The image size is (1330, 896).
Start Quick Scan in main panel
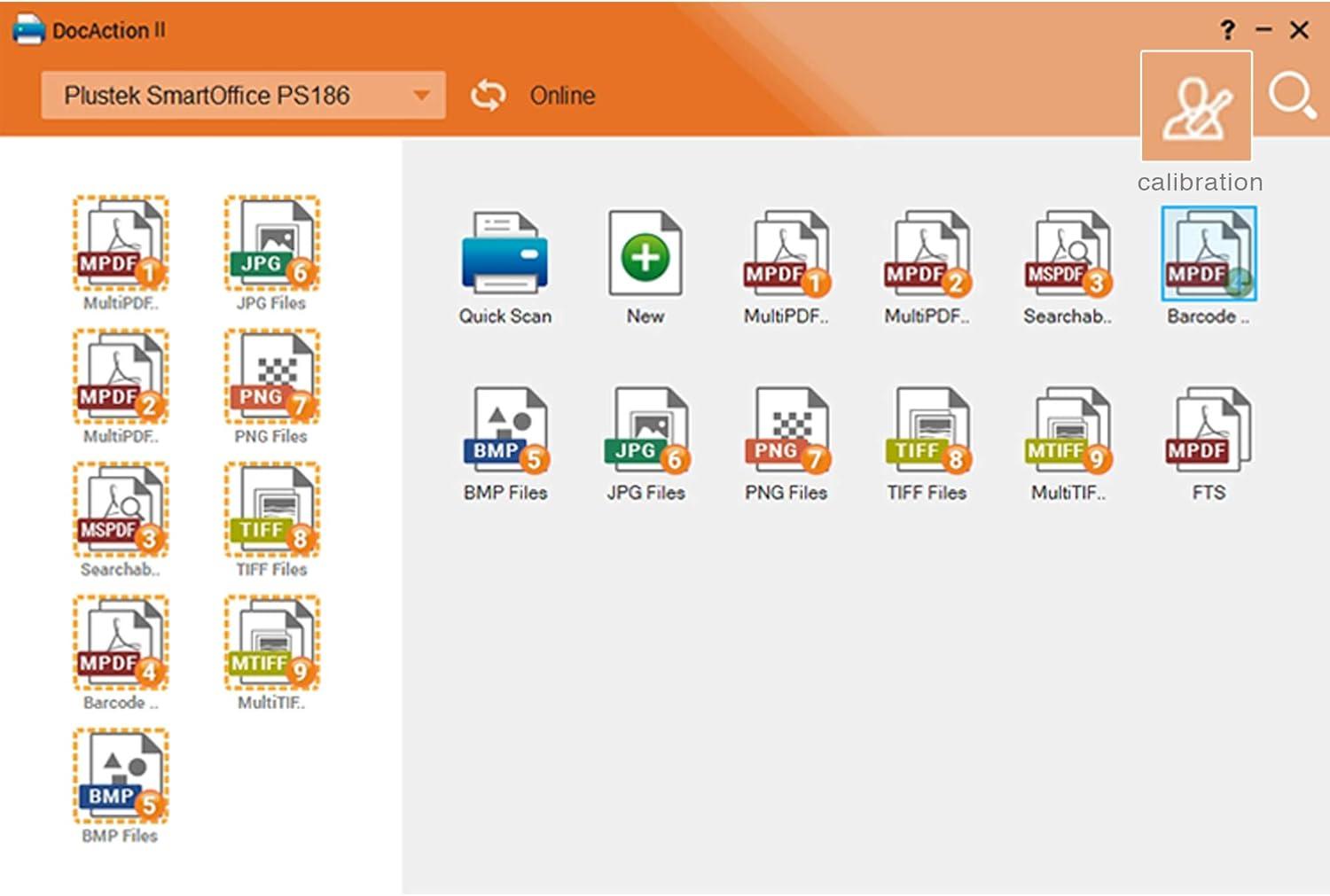[505, 253]
